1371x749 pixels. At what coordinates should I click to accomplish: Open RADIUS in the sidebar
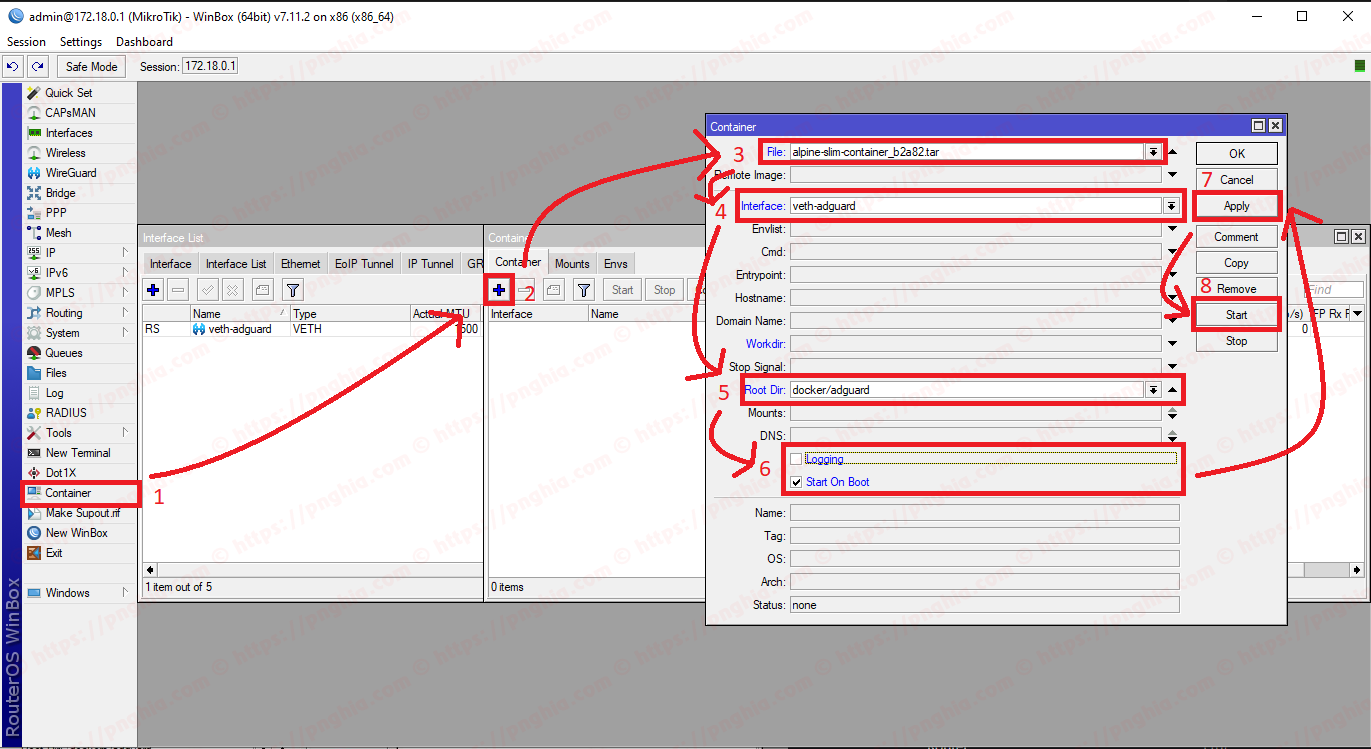(65, 413)
